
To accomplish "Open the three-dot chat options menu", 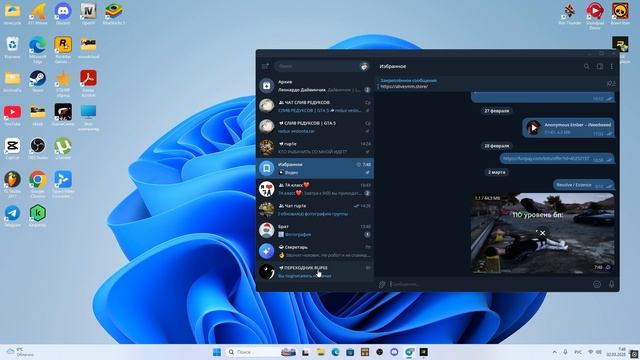I will click(611, 66).
